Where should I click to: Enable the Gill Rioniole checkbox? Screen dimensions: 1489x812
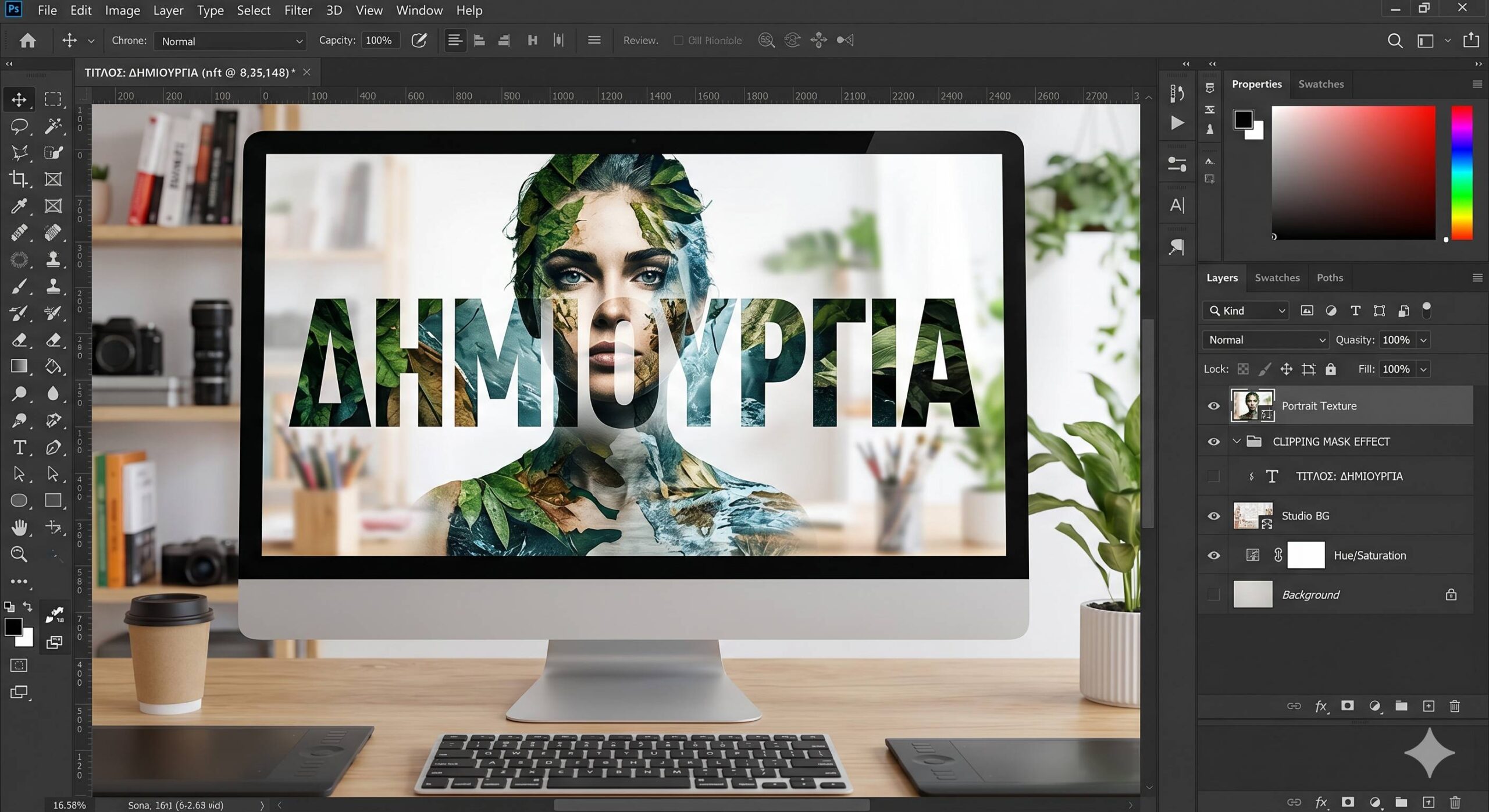pyautogui.click(x=678, y=40)
